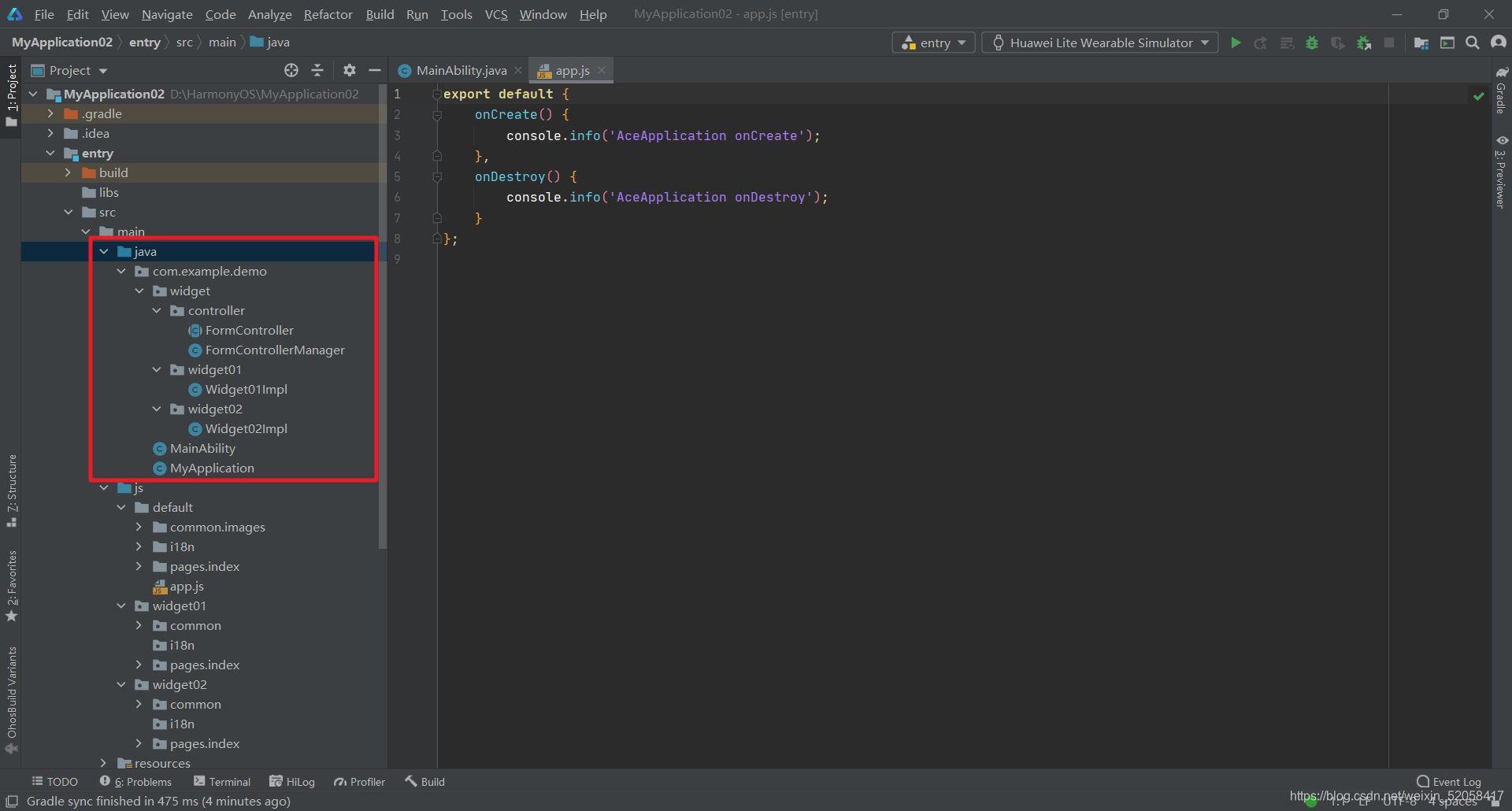Open the Gradle side panel
1512x811 pixels.
click(x=1502, y=90)
